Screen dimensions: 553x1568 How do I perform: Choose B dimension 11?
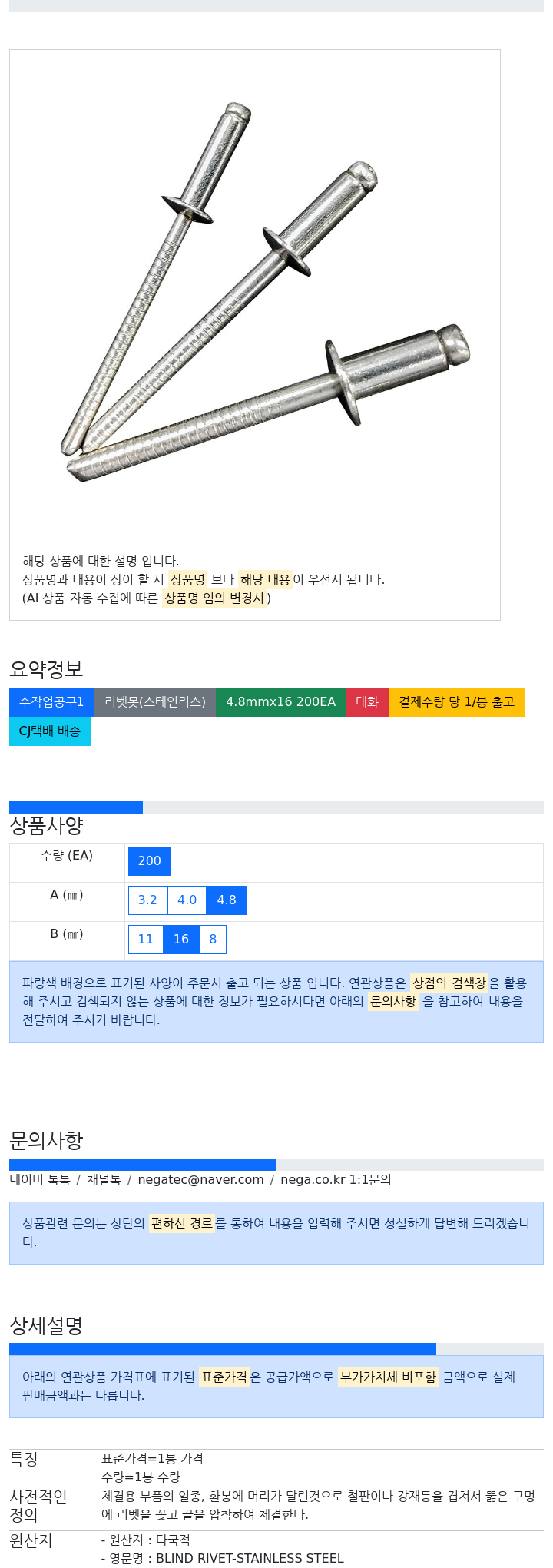coord(146,940)
